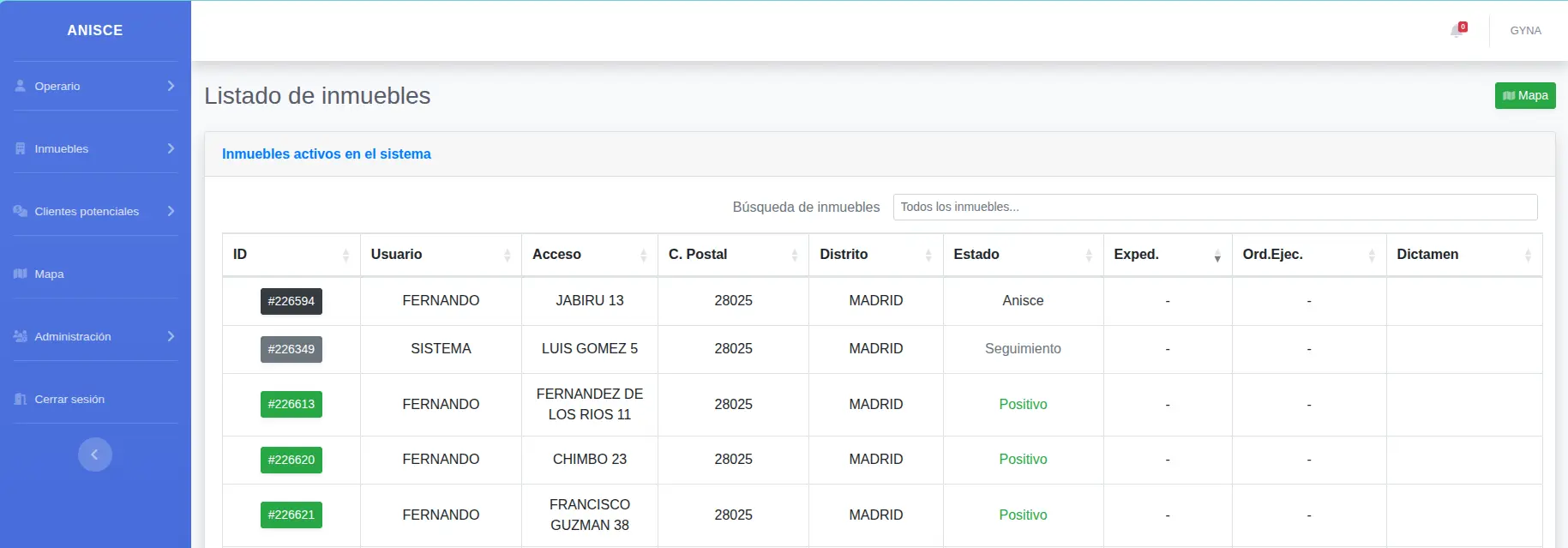
Task: Sort table by Estado column arrows
Action: 1089,255
